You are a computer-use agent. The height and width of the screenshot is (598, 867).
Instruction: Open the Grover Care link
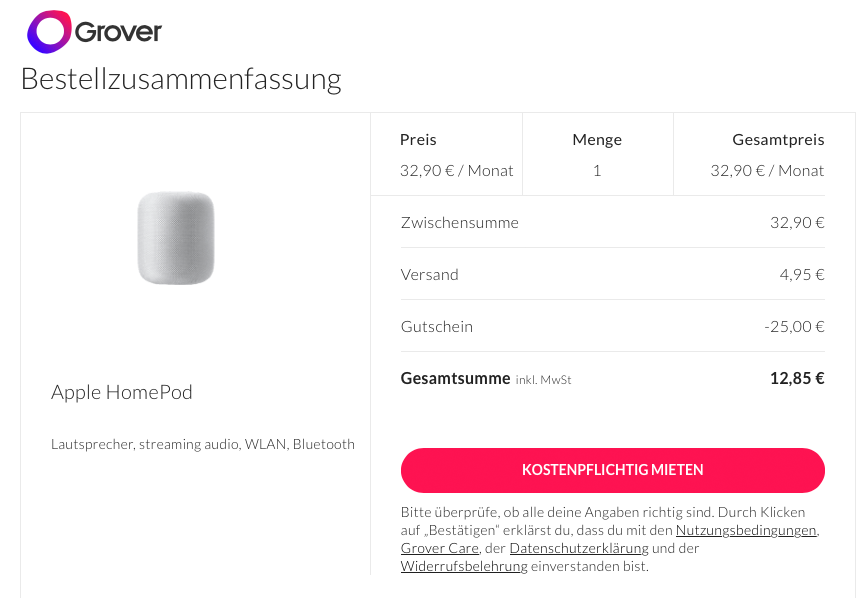tap(438, 548)
